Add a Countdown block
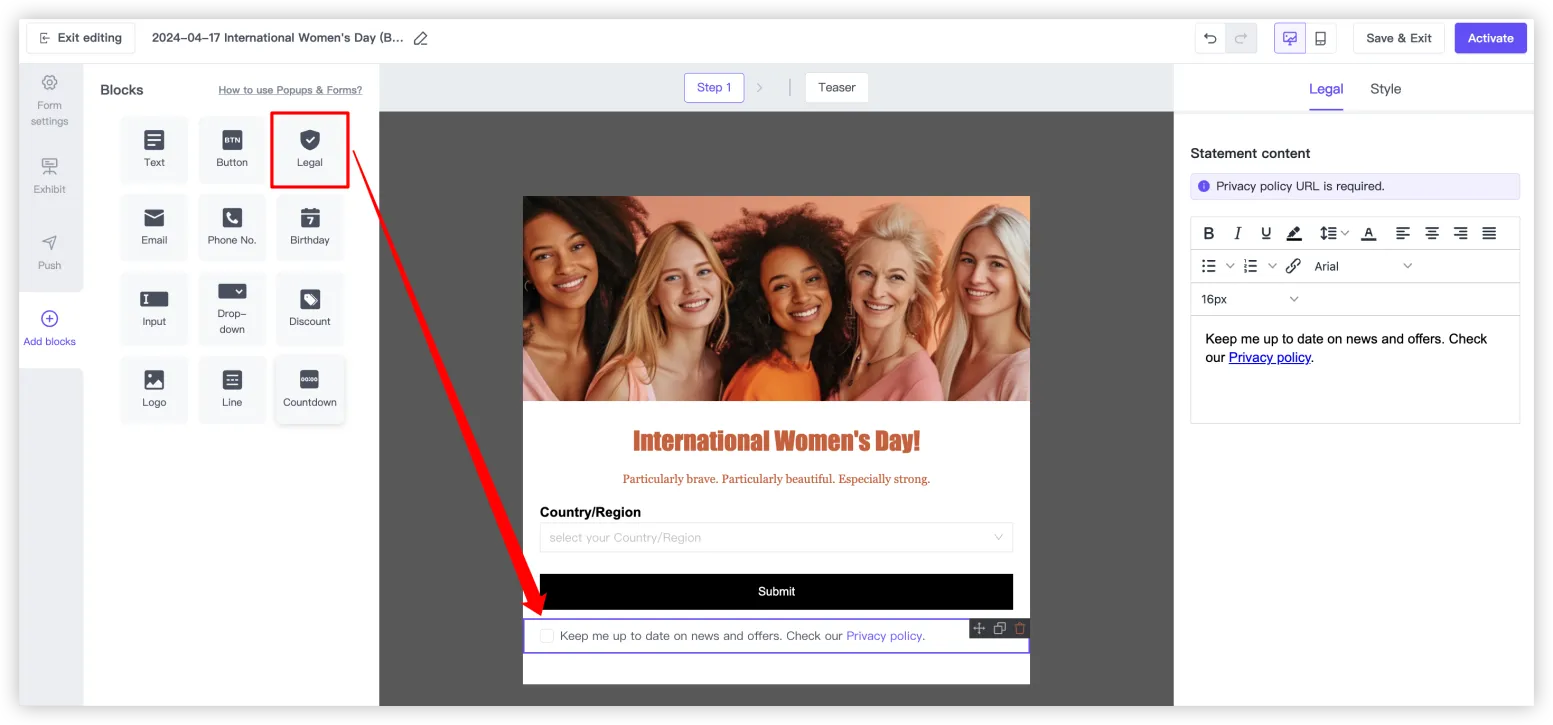The width and height of the screenshot is (1553, 725). pos(310,389)
